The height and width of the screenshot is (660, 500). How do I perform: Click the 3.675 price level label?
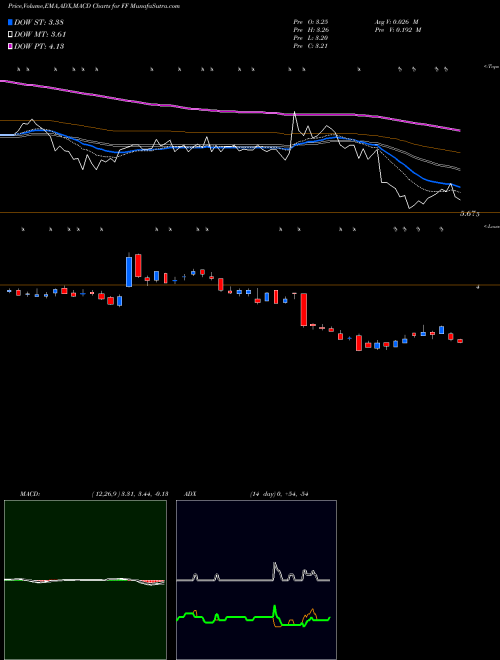[x=470, y=214]
